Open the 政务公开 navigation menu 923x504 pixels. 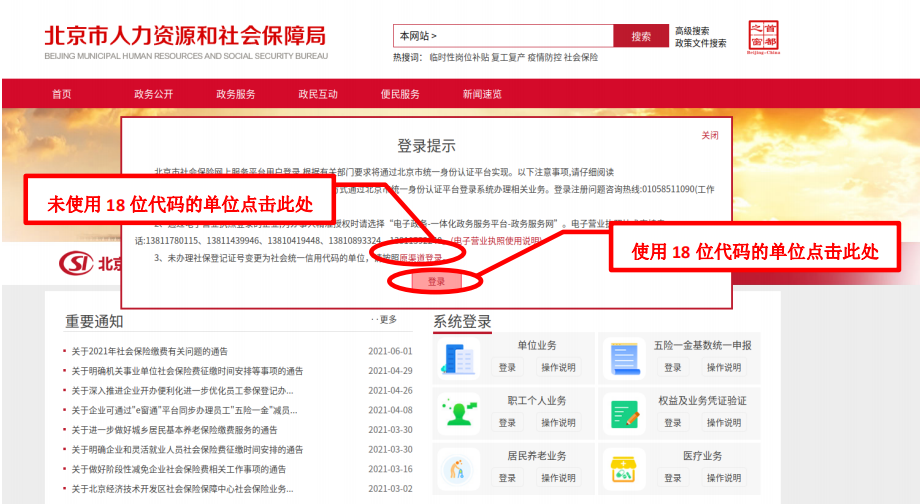click(x=153, y=94)
